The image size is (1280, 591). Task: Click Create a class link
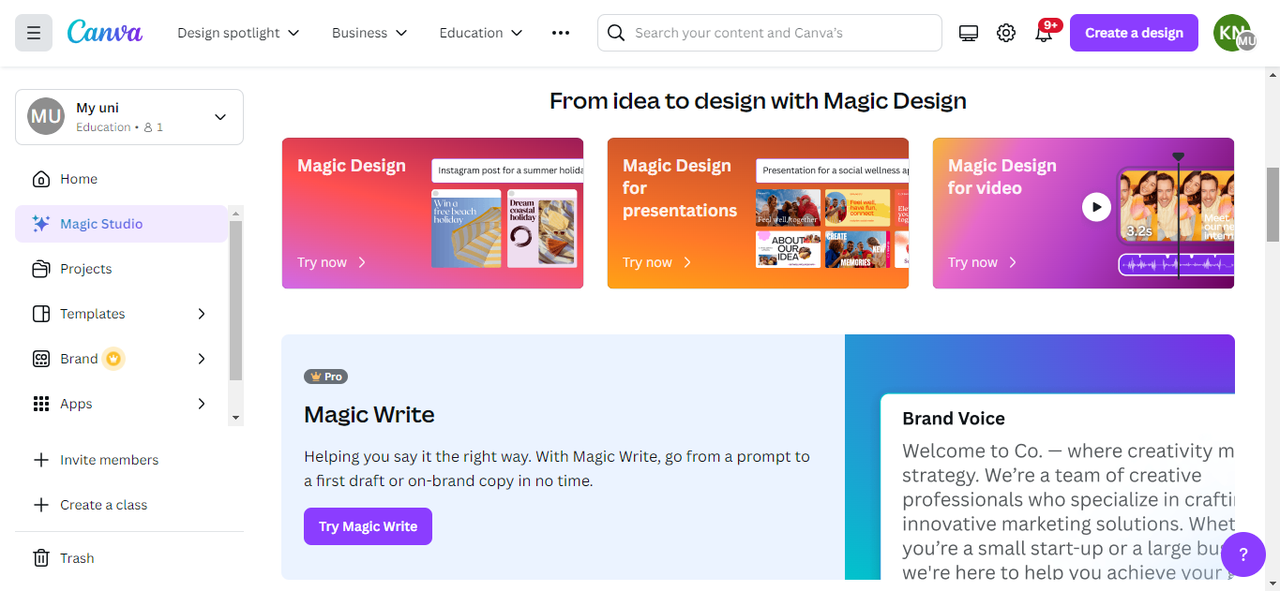(x=103, y=505)
